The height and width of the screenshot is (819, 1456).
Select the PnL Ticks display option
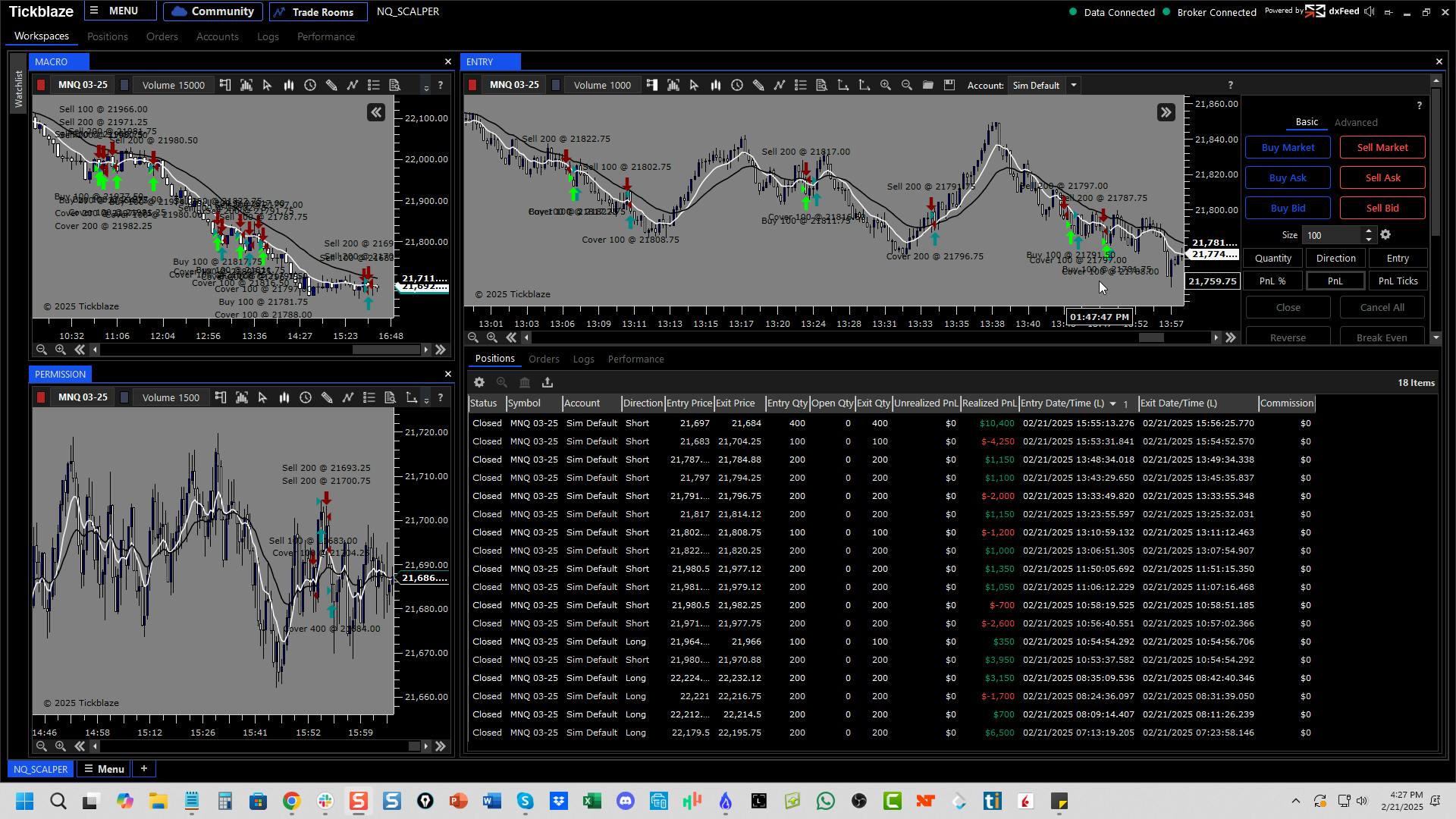(1398, 281)
